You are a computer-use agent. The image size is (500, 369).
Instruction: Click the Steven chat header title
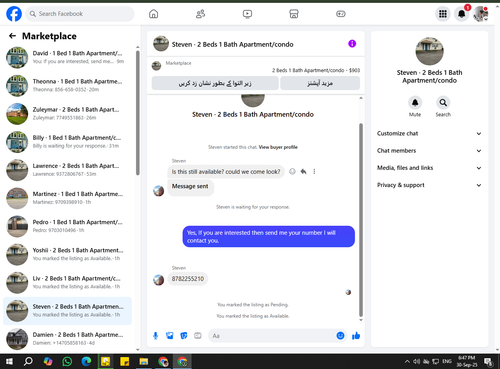[x=232, y=44]
